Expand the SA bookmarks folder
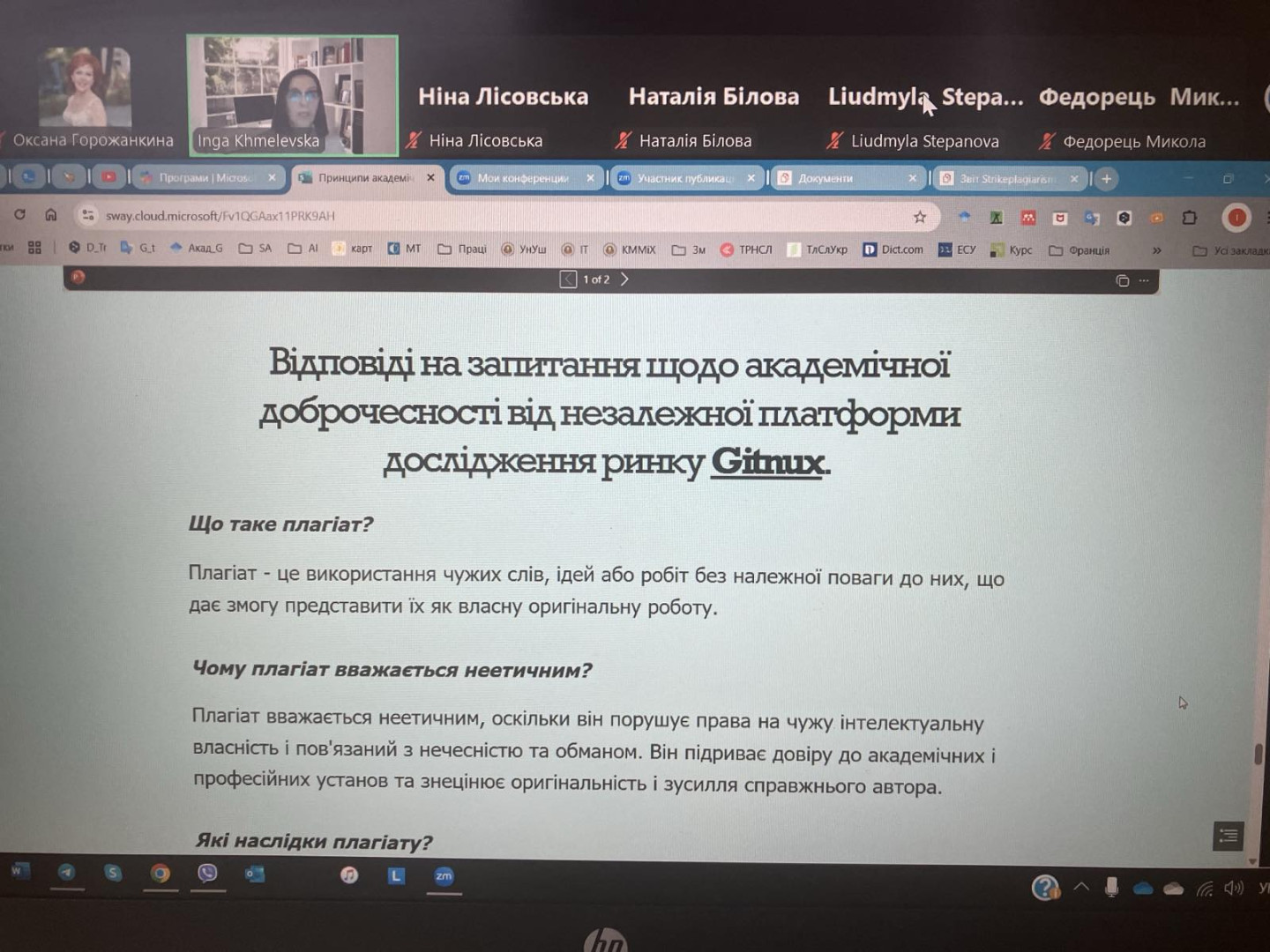Image resolution: width=1270 pixels, height=952 pixels. [x=255, y=249]
